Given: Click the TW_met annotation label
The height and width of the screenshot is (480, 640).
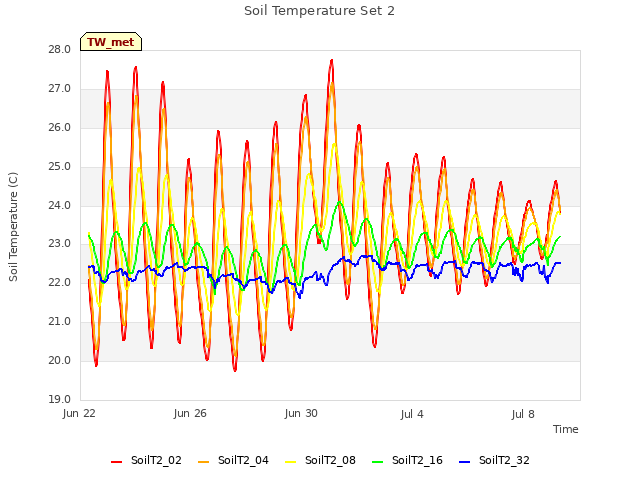Looking at the screenshot, I should click(x=111, y=42).
